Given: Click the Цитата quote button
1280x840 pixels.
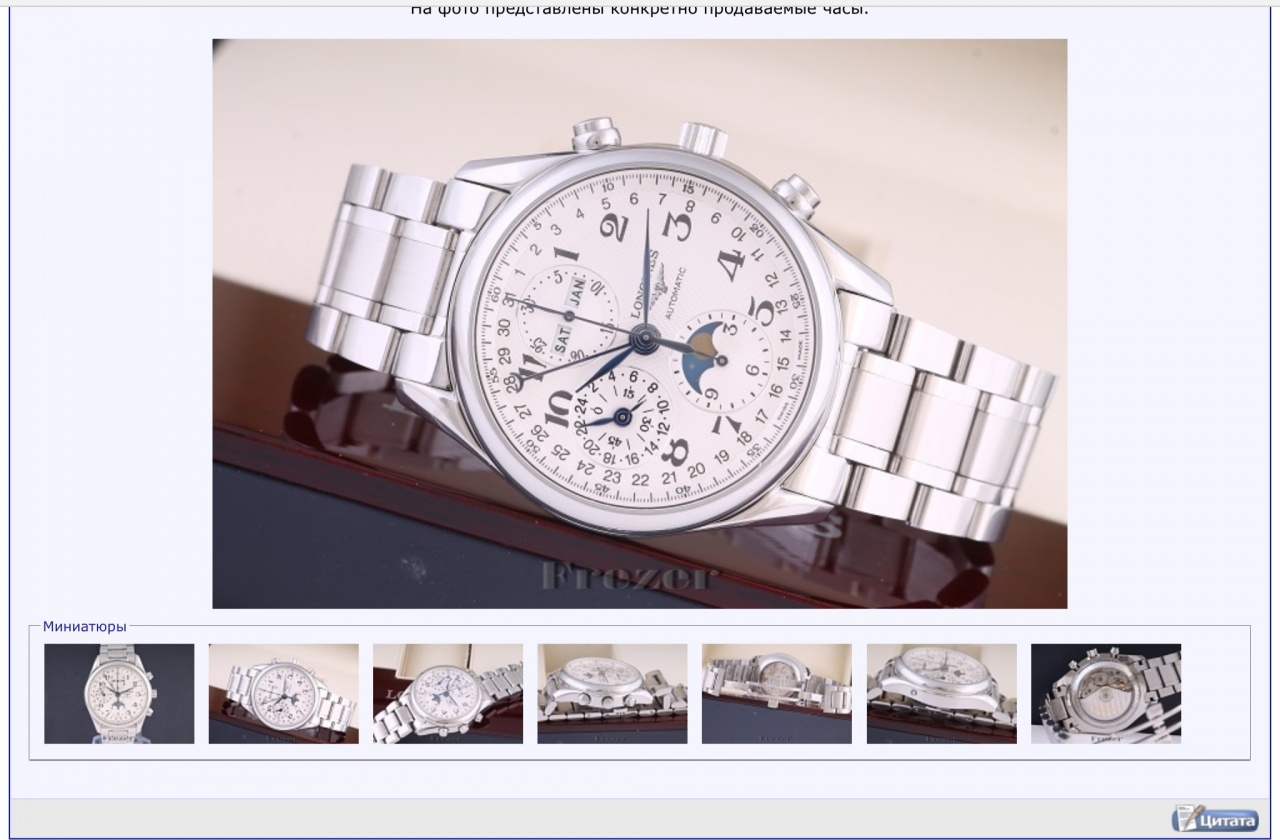Looking at the screenshot, I should (1215, 817).
